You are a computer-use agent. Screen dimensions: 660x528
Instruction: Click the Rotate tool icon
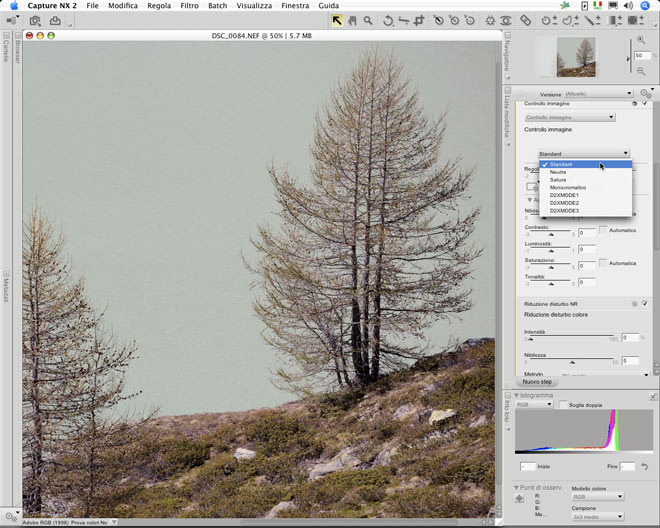click(x=388, y=20)
